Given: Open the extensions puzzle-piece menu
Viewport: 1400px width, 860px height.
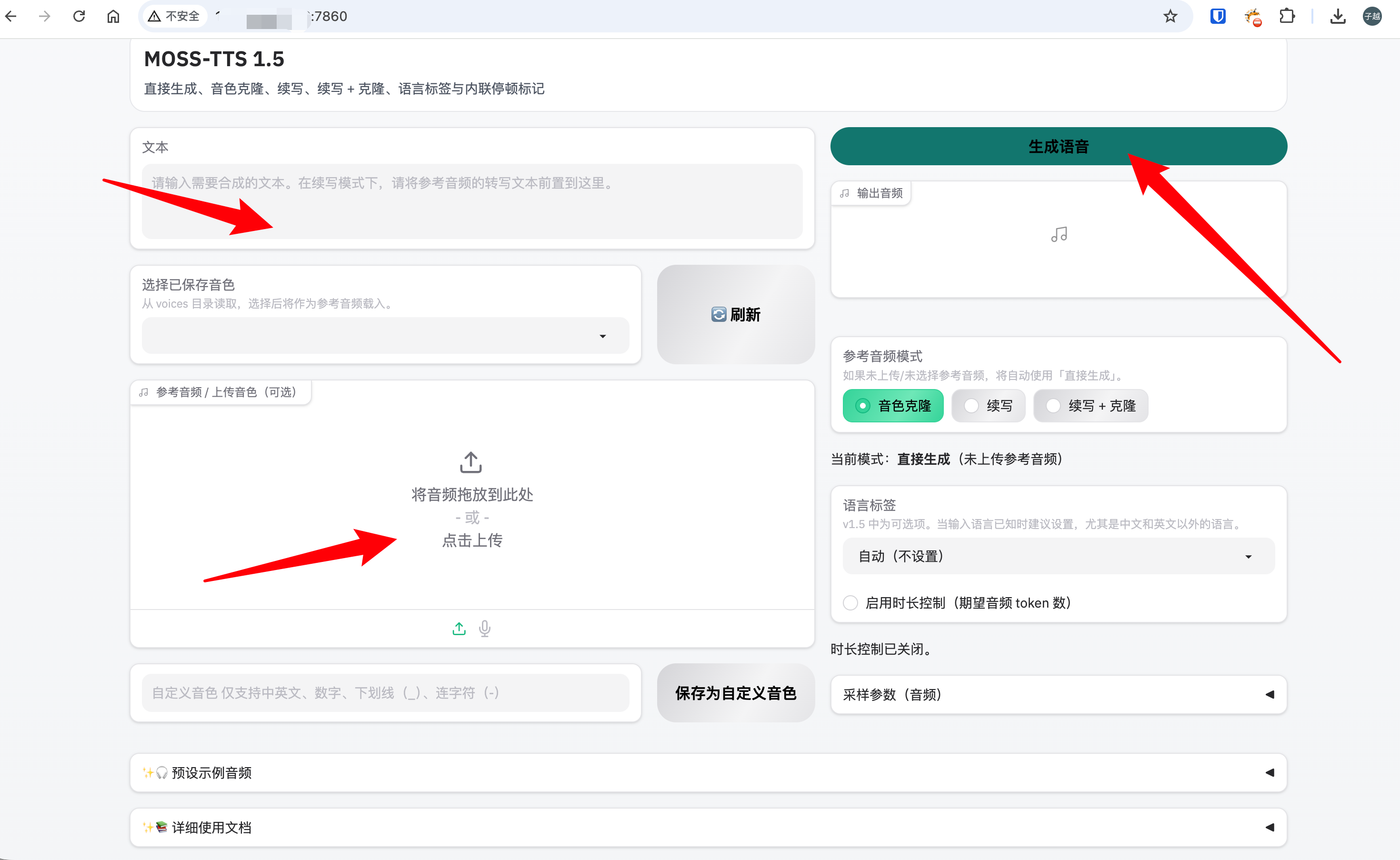Looking at the screenshot, I should tap(1287, 16).
